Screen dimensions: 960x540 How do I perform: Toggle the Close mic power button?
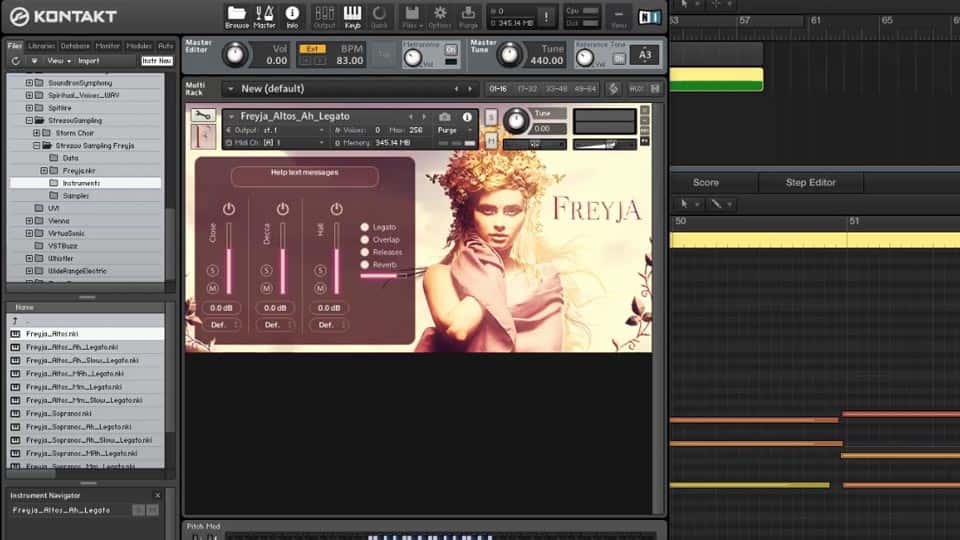pos(229,209)
